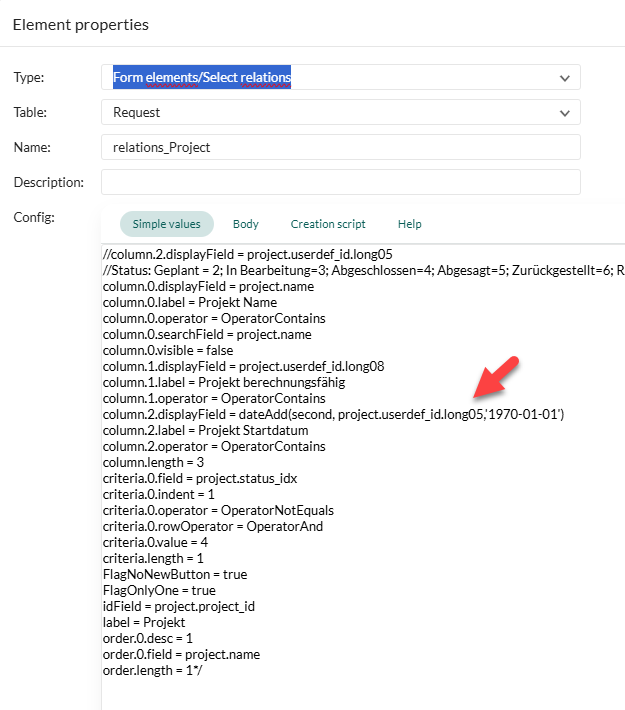The width and height of the screenshot is (625, 710).
Task: Open the Creation script tab
Action: 328,224
